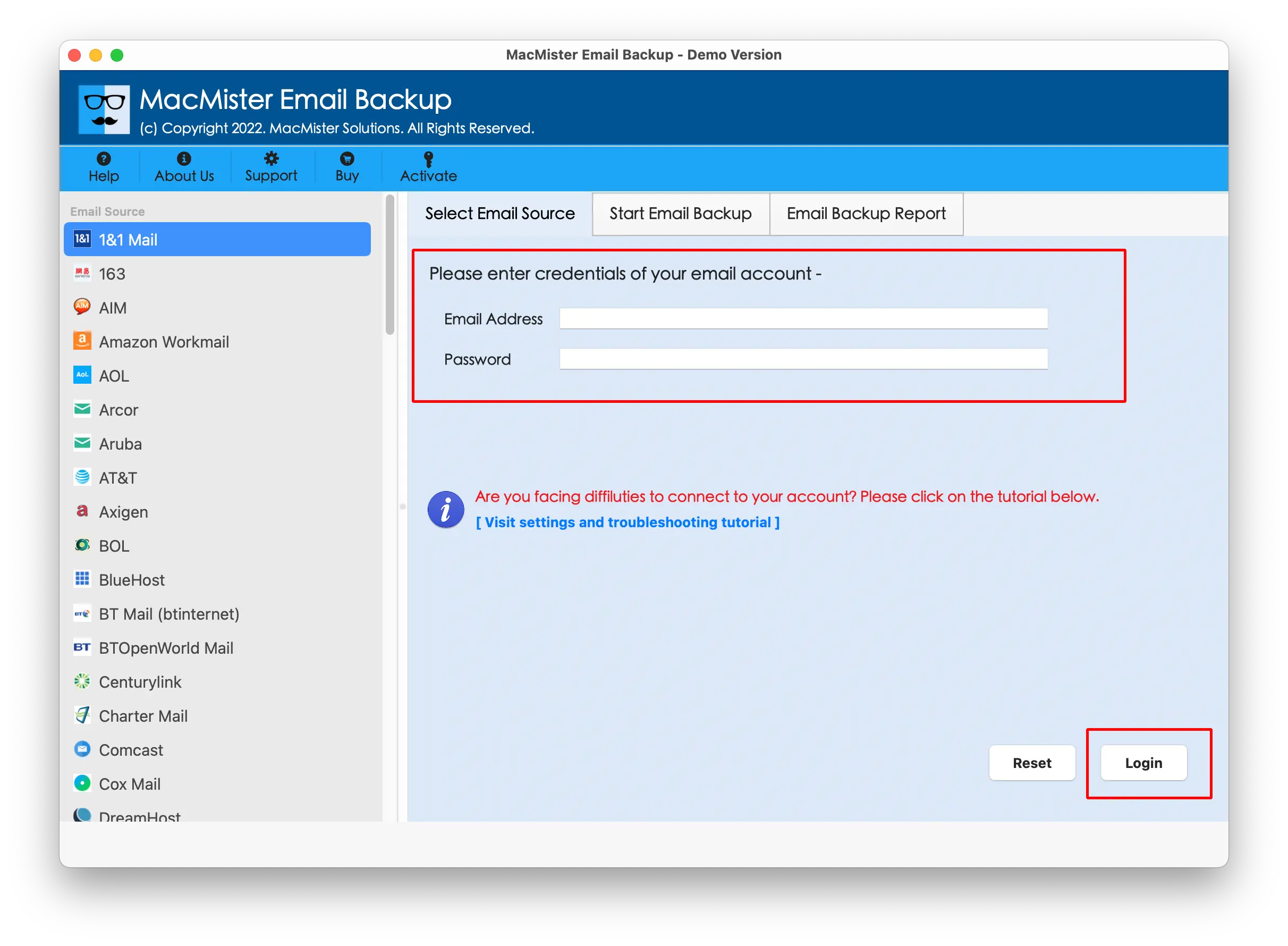
Task: Choose BOL label in source list
Action: tap(114, 546)
